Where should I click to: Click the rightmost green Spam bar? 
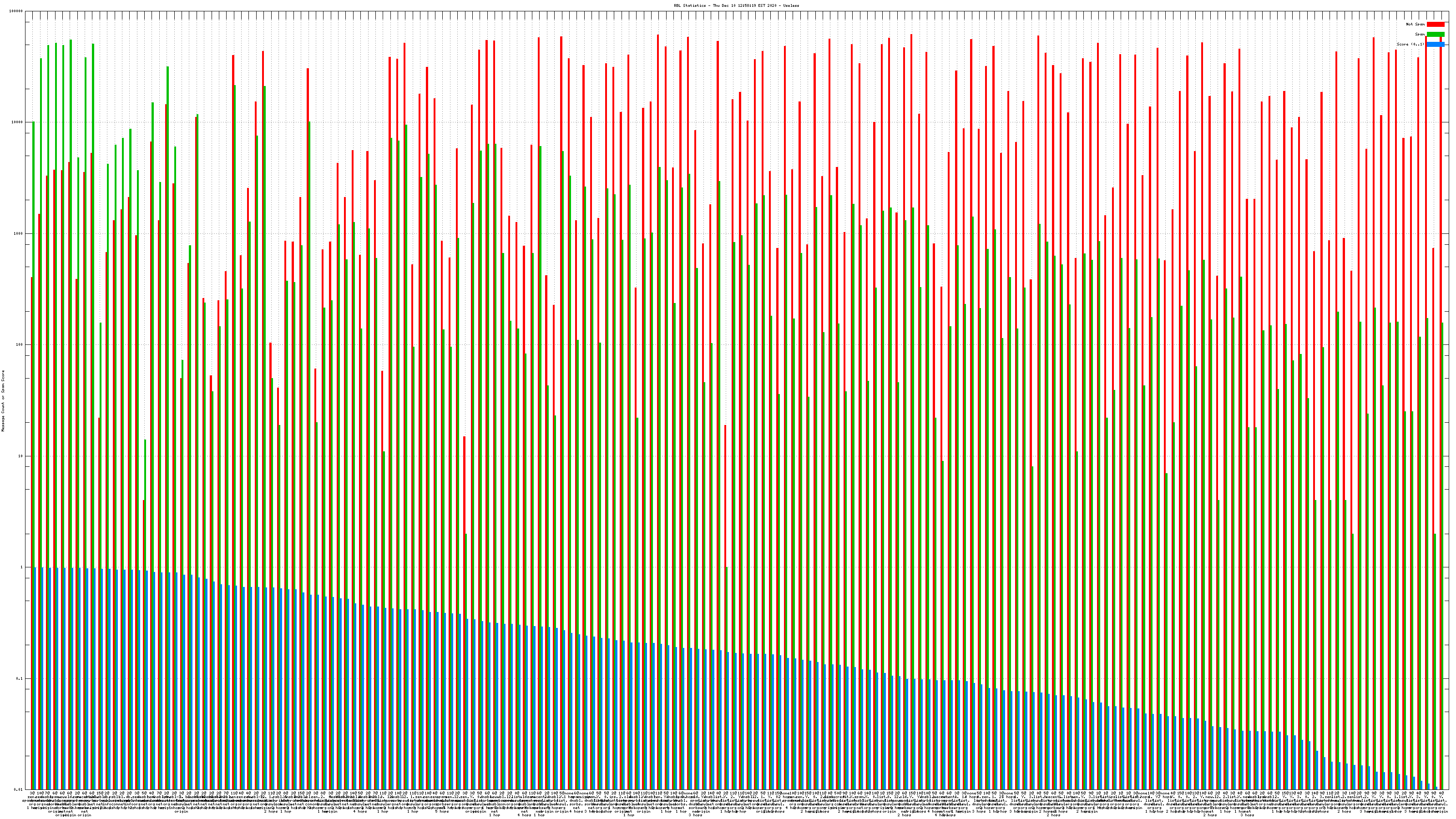1442,554
